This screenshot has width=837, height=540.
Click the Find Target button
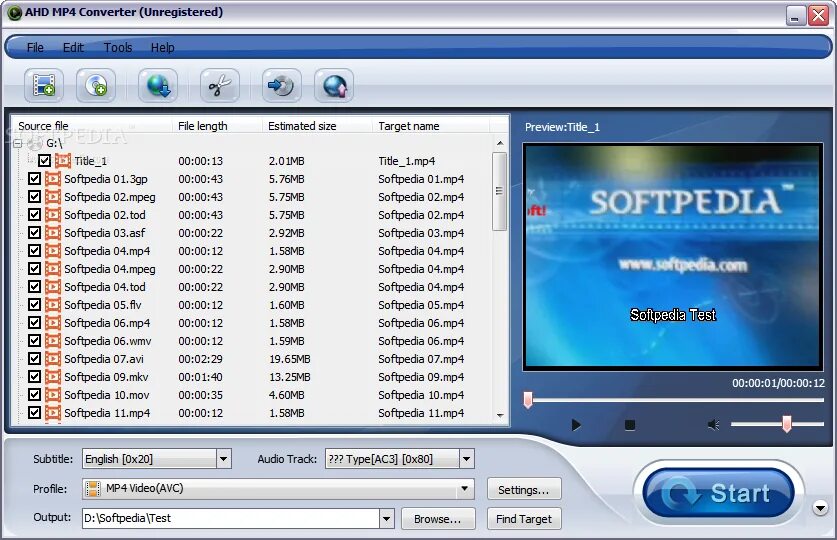pos(524,519)
